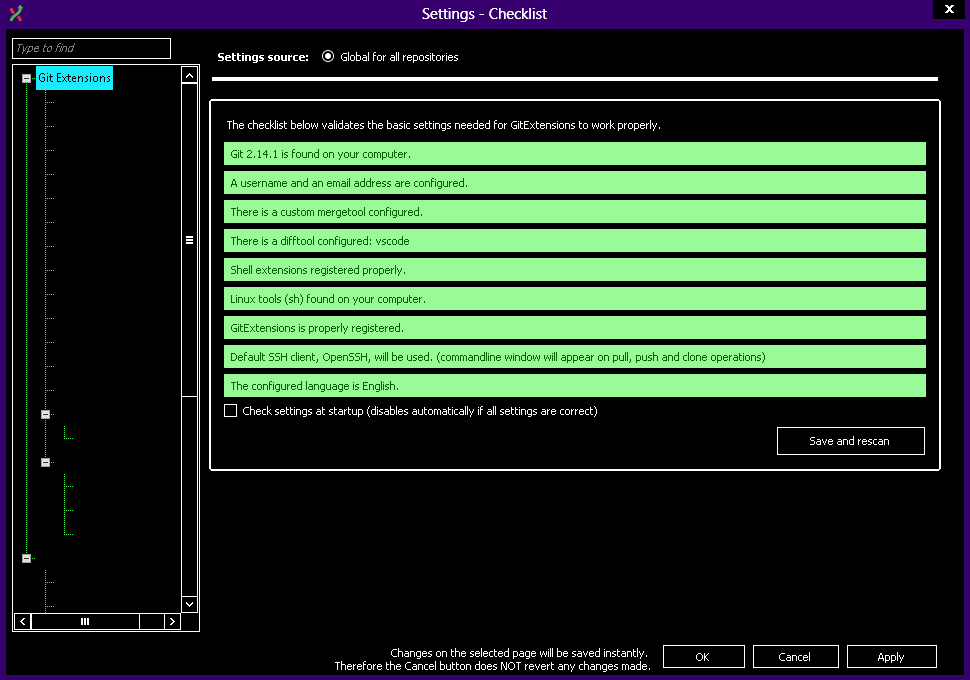Click 'Shell extensions registered properly' row
The height and width of the screenshot is (680, 970).
(x=575, y=270)
